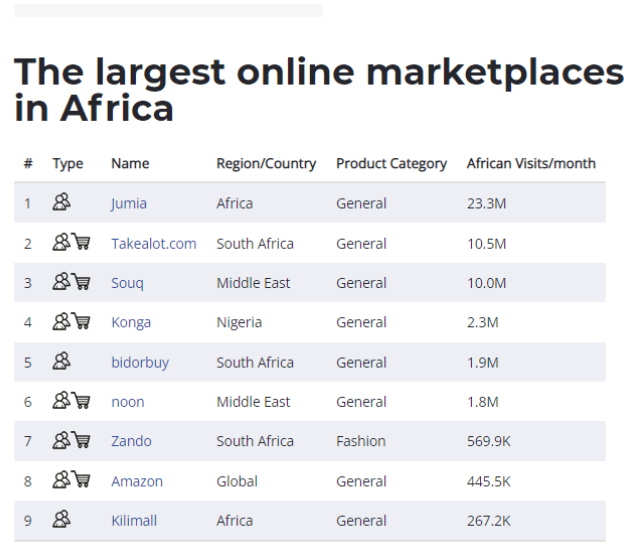Click the type icon in Amazon row
Viewport: 628px width, 544px height.
(x=71, y=481)
